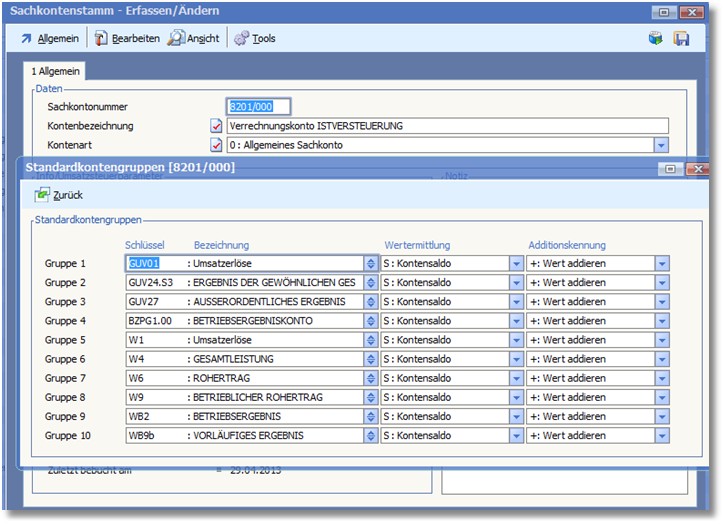The image size is (723, 524).
Task: Expand Wertermittlung dropdown for Gruppe 3
Action: click(x=516, y=301)
